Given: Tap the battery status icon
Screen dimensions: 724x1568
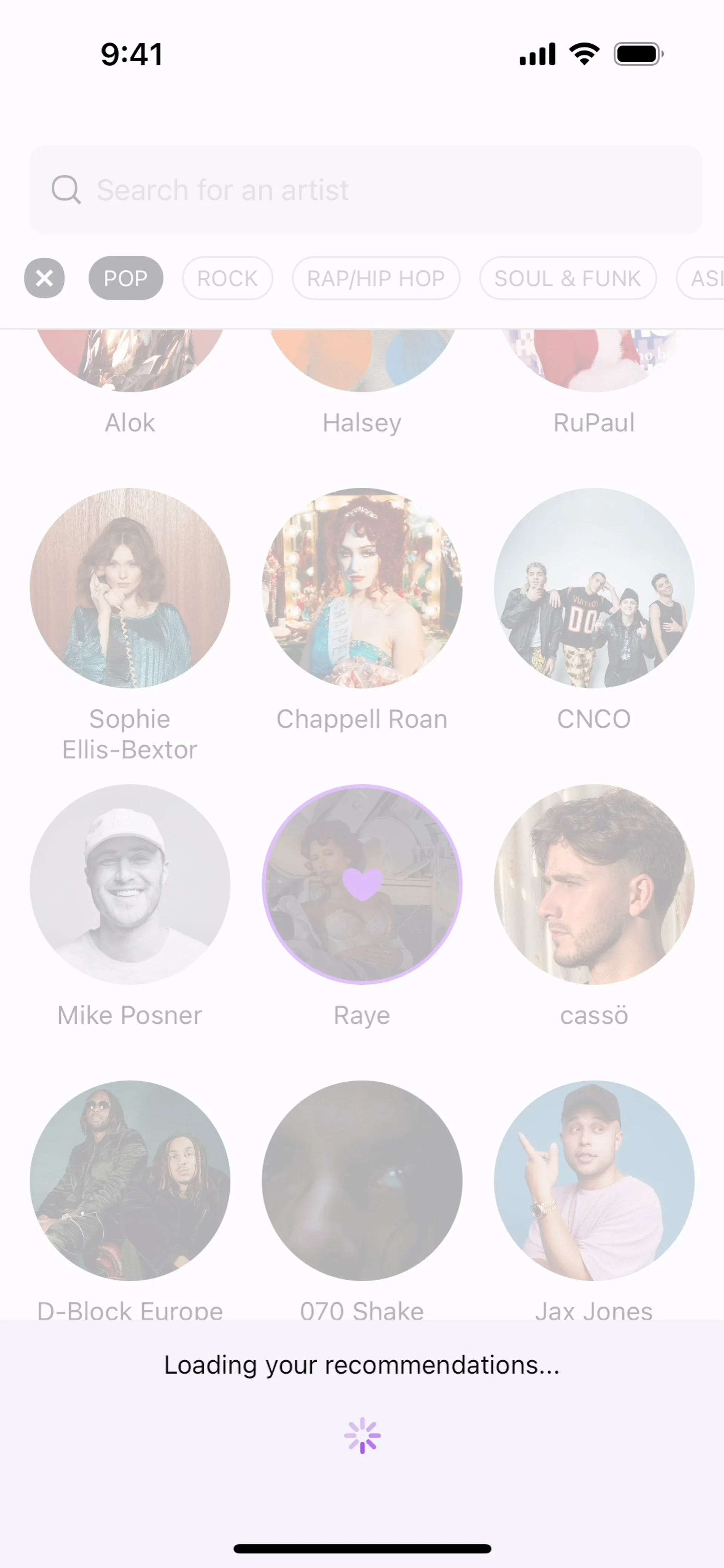Looking at the screenshot, I should click(639, 54).
